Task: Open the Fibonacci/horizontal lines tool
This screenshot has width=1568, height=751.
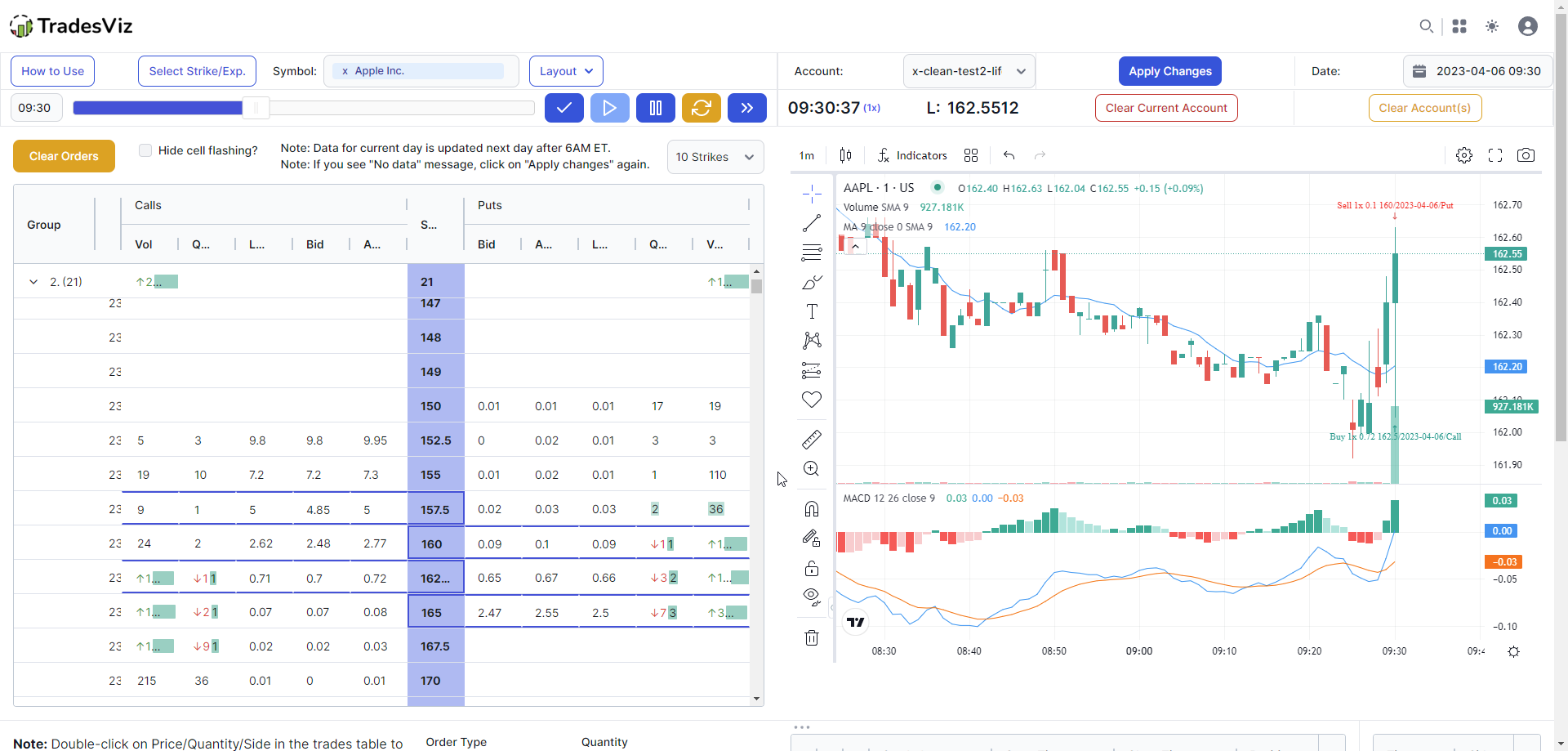Action: tap(811, 253)
